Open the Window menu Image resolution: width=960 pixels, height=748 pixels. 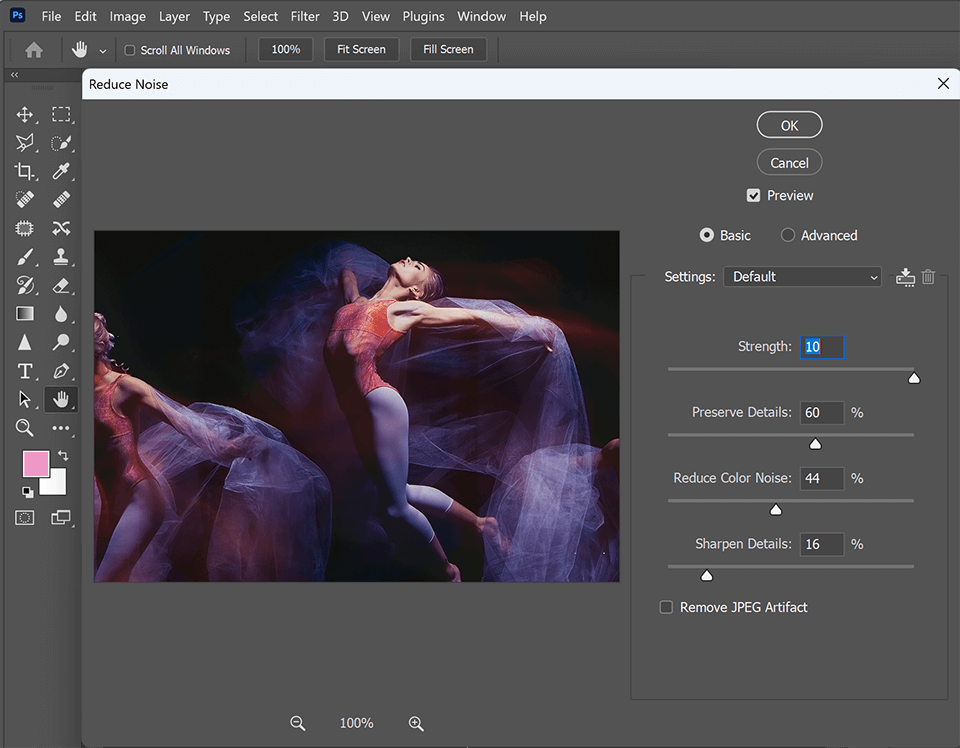(x=481, y=17)
